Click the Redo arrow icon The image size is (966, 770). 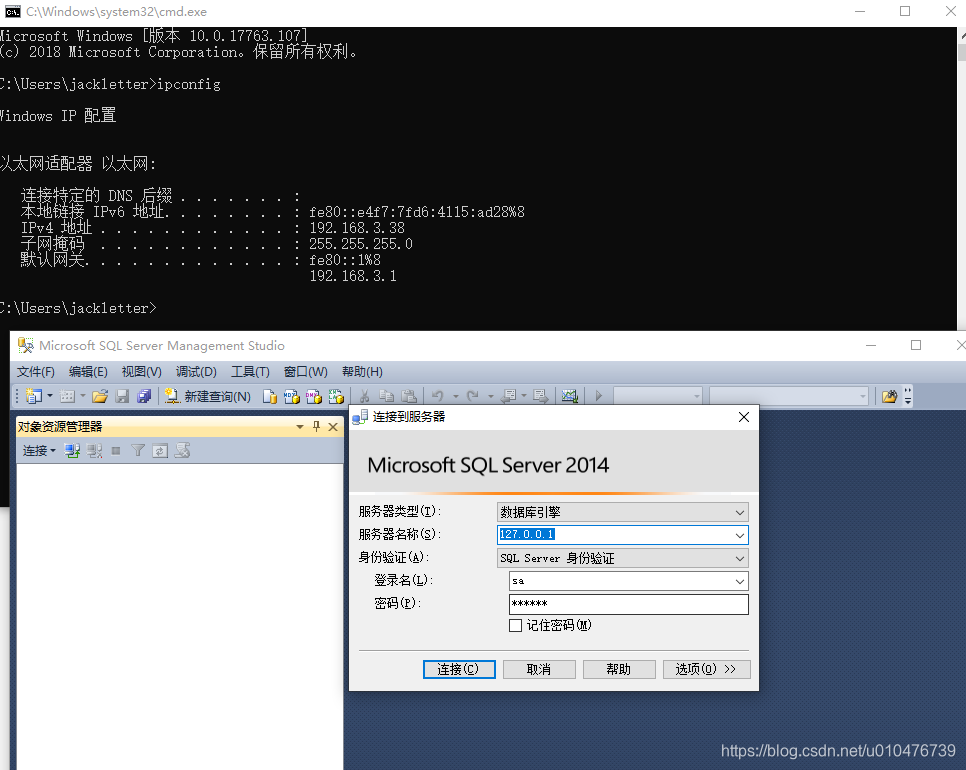[x=473, y=396]
